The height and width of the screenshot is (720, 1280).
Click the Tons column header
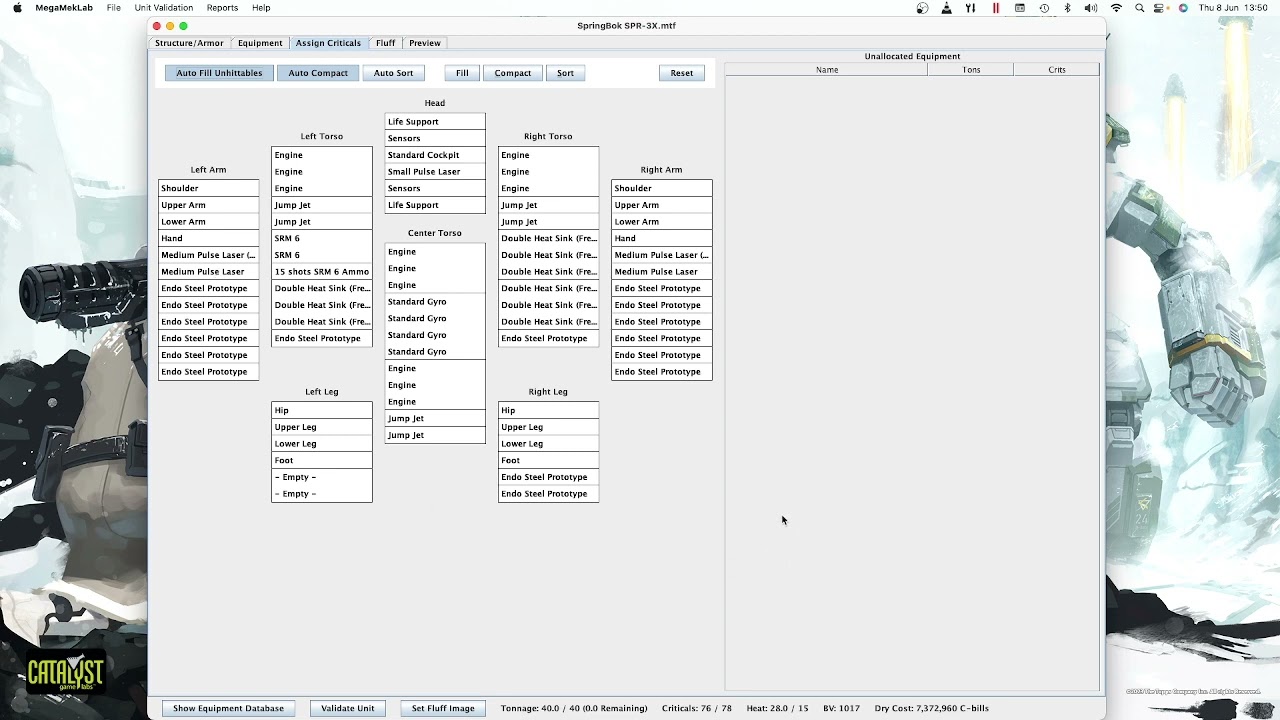pos(971,70)
